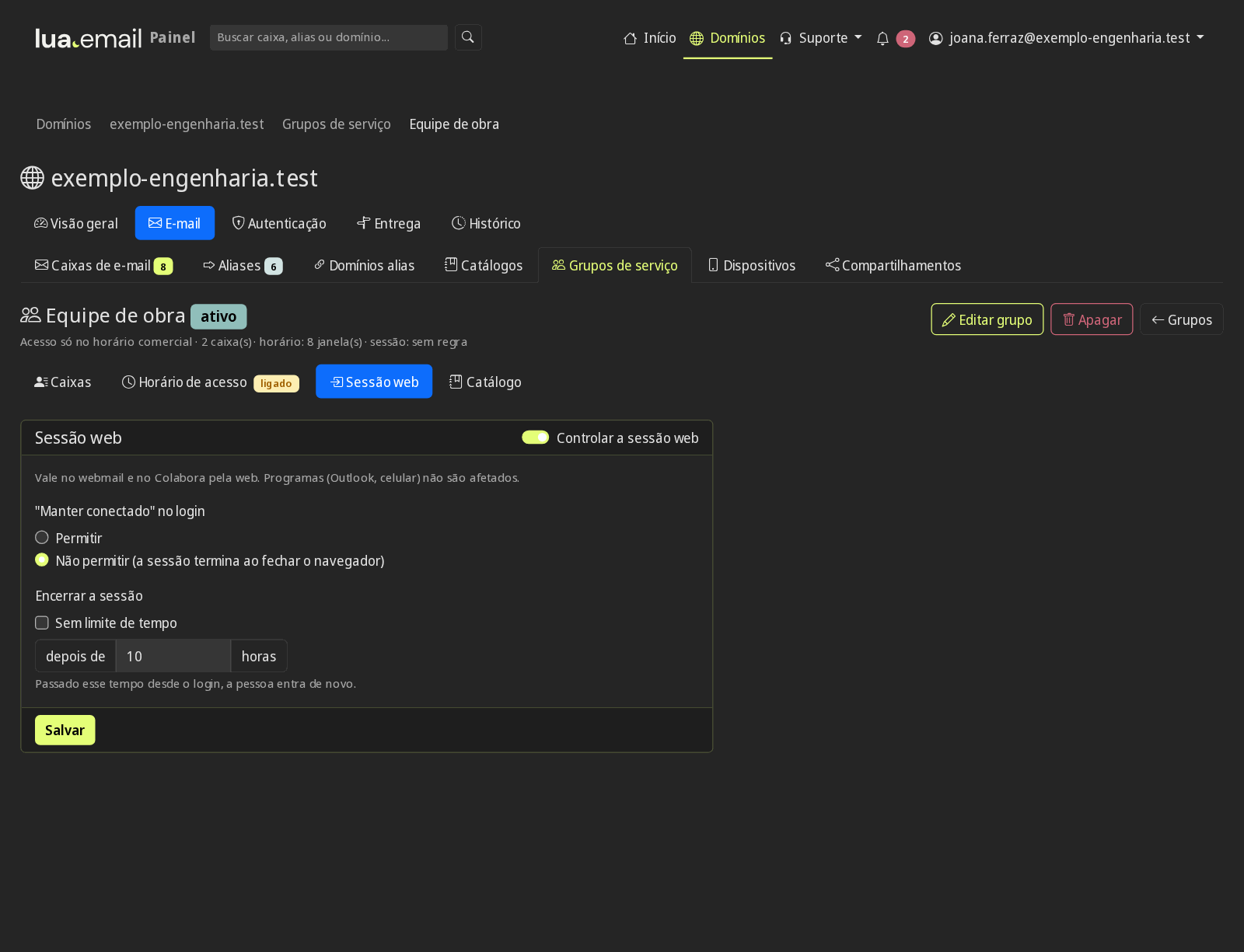Open Visão geral tab
Viewport: 1244px width, 952px height.
coord(76,224)
